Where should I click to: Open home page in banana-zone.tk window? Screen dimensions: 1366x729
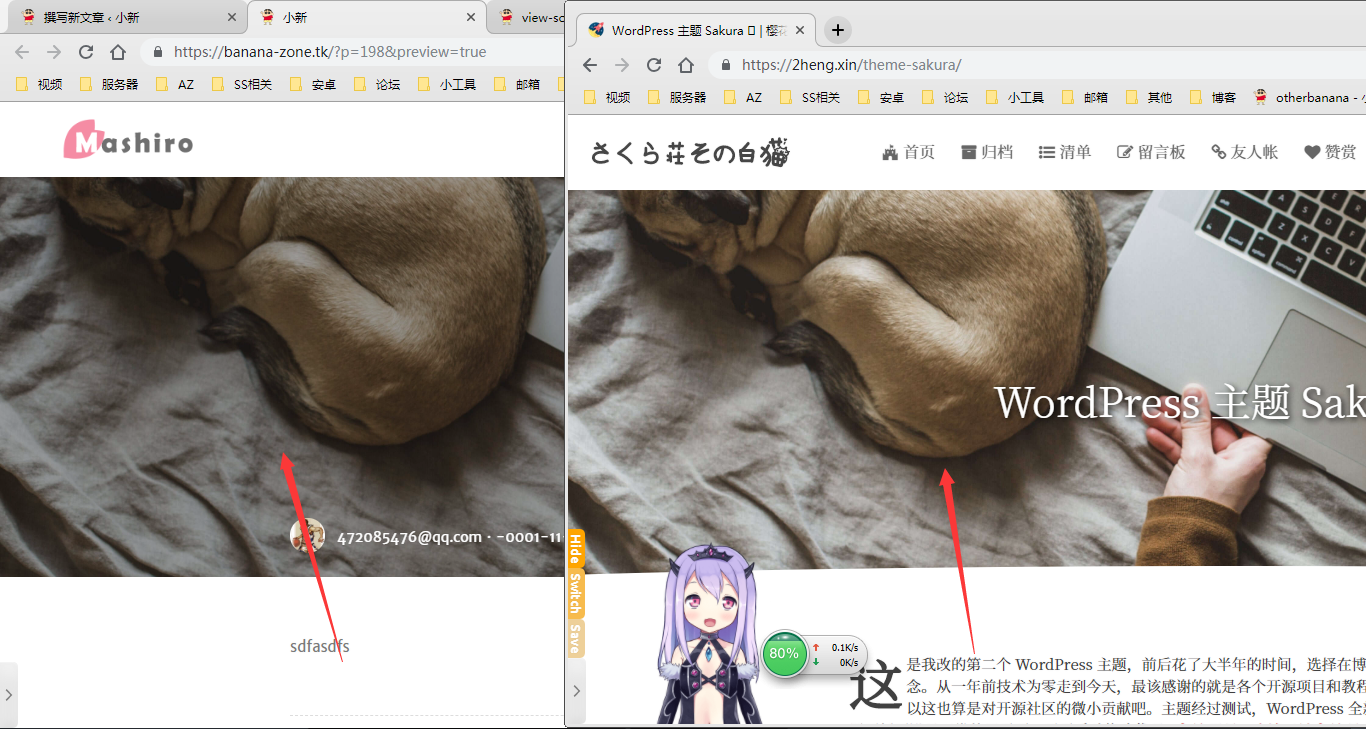pyautogui.click(x=118, y=52)
